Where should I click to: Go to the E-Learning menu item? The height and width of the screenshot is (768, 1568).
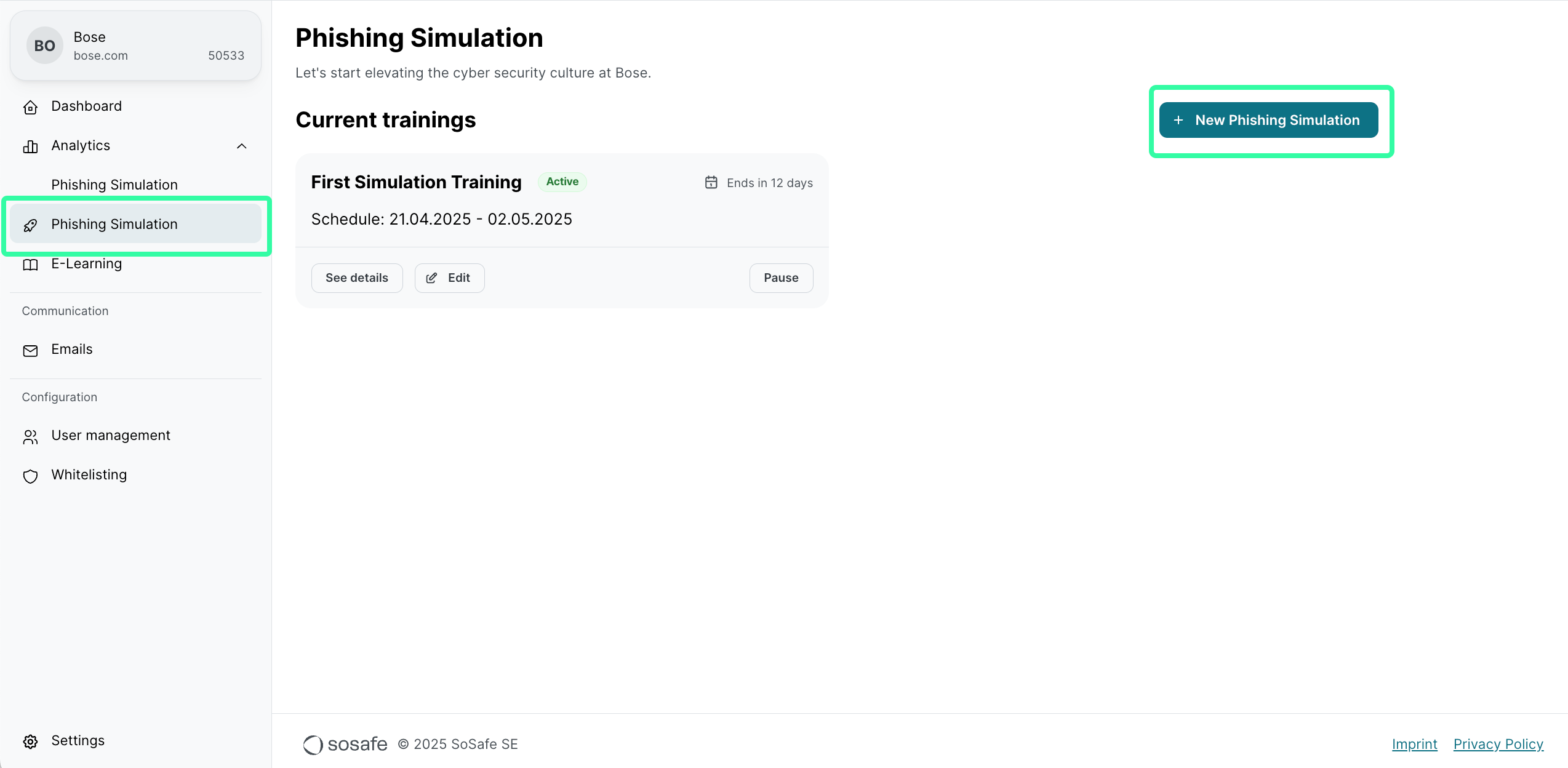point(87,263)
